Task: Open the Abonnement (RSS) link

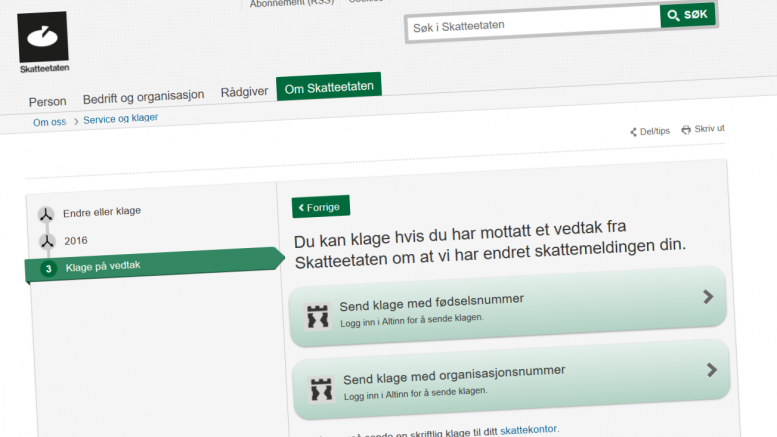Action: point(292,3)
